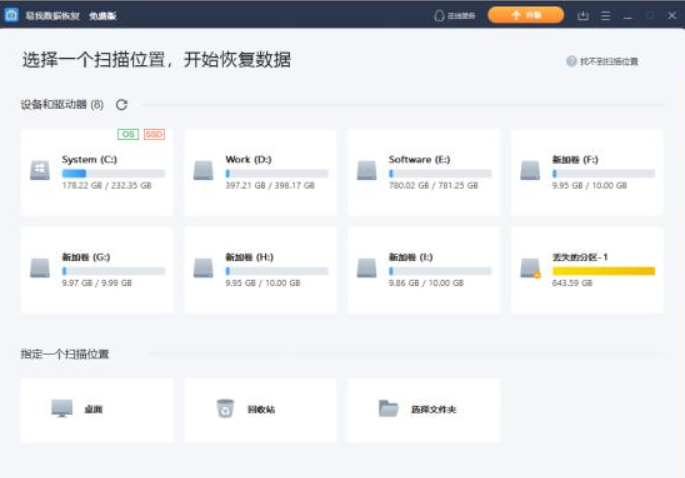Image resolution: width=685 pixels, height=478 pixels.
Task: Pick the new volume (H:) drive
Action: coord(260,270)
